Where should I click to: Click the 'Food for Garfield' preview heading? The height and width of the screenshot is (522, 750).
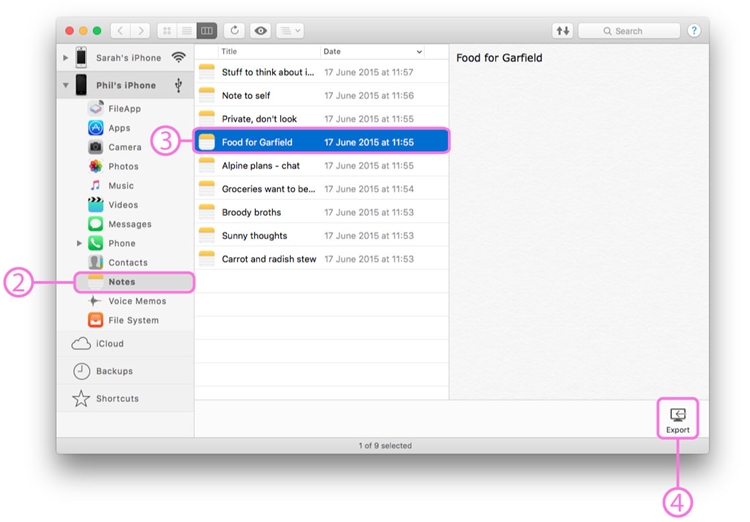499,58
